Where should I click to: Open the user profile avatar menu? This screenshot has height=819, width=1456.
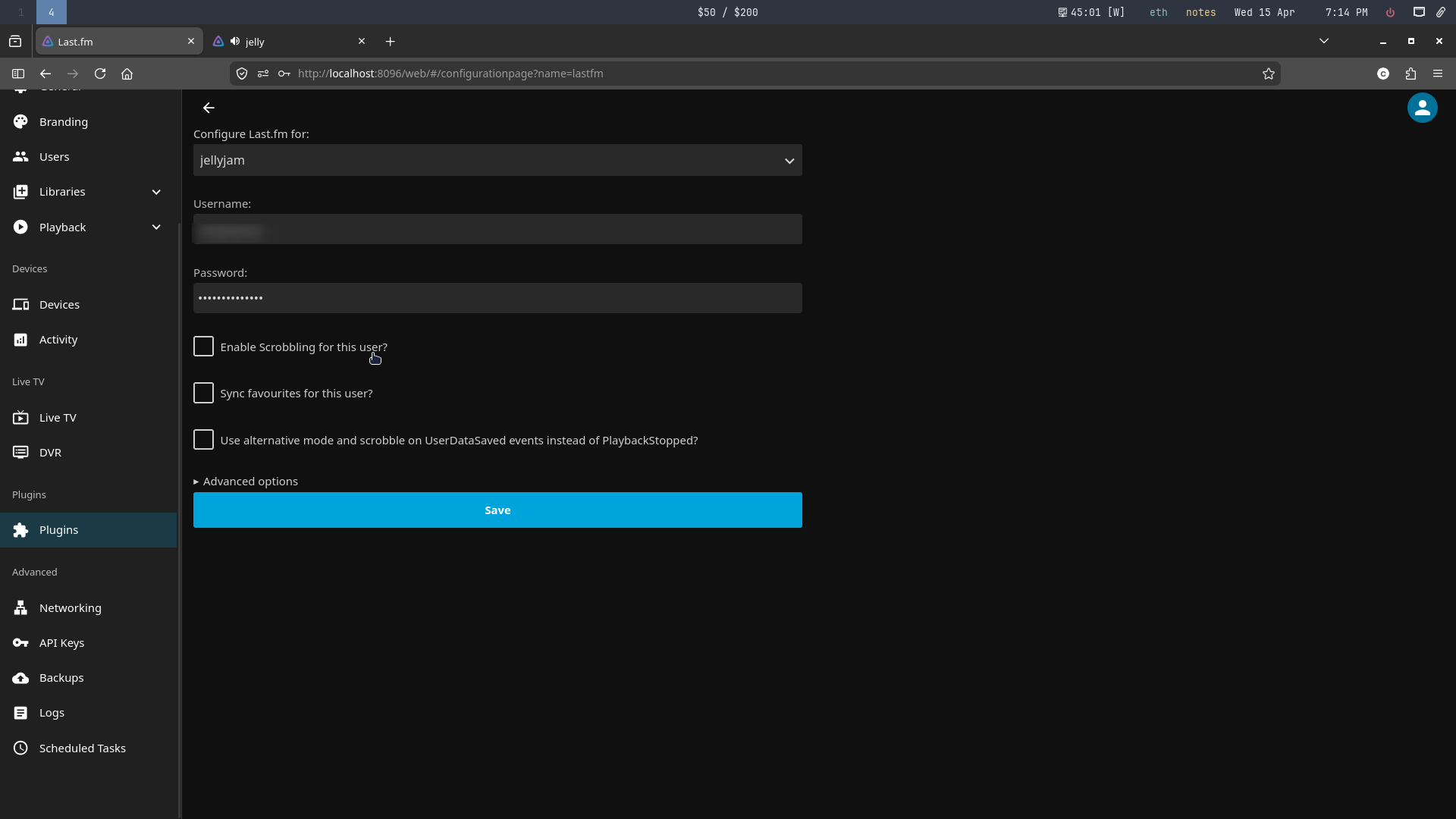tap(1422, 108)
